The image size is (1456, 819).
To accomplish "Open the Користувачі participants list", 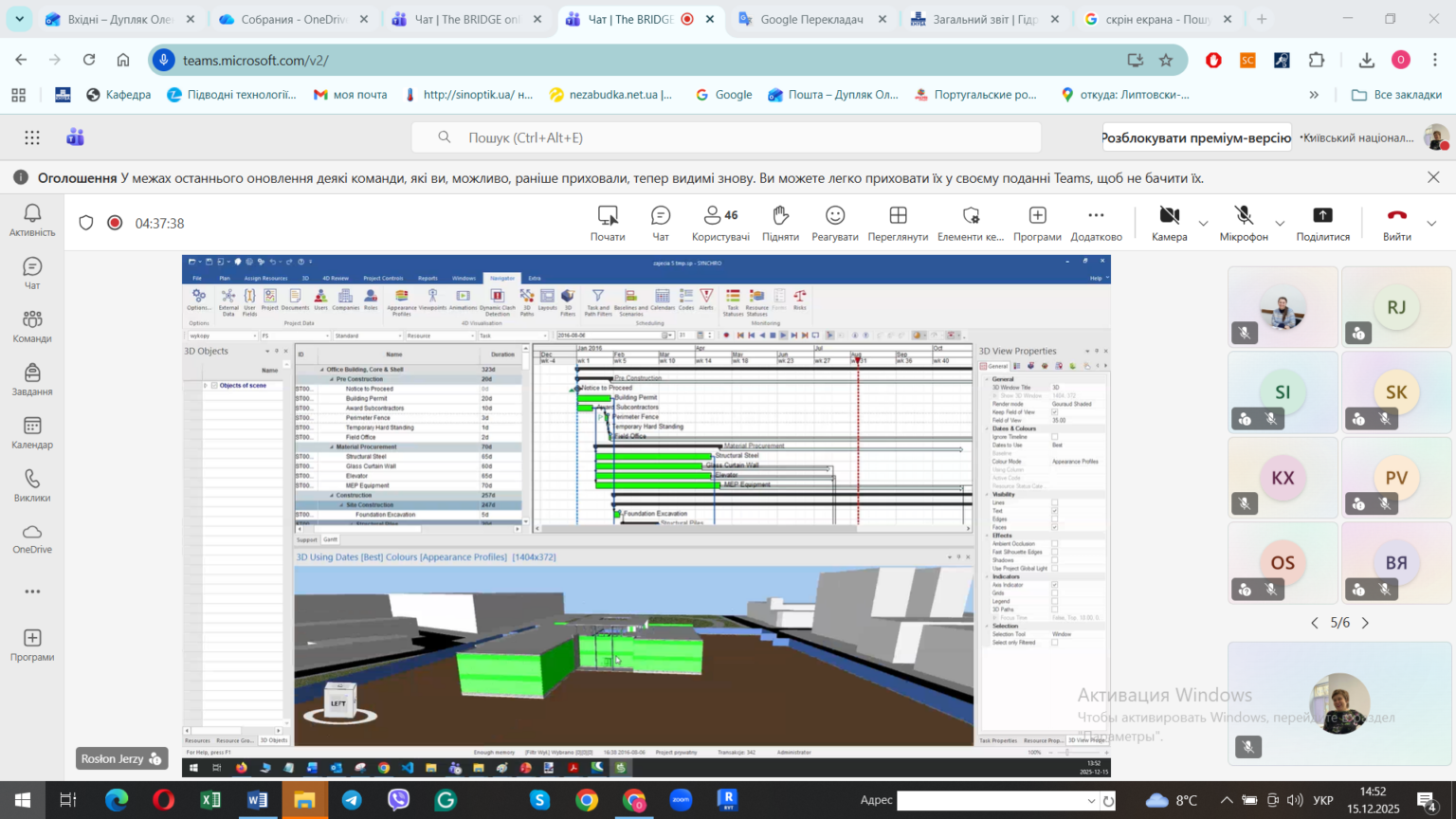I will [719, 223].
